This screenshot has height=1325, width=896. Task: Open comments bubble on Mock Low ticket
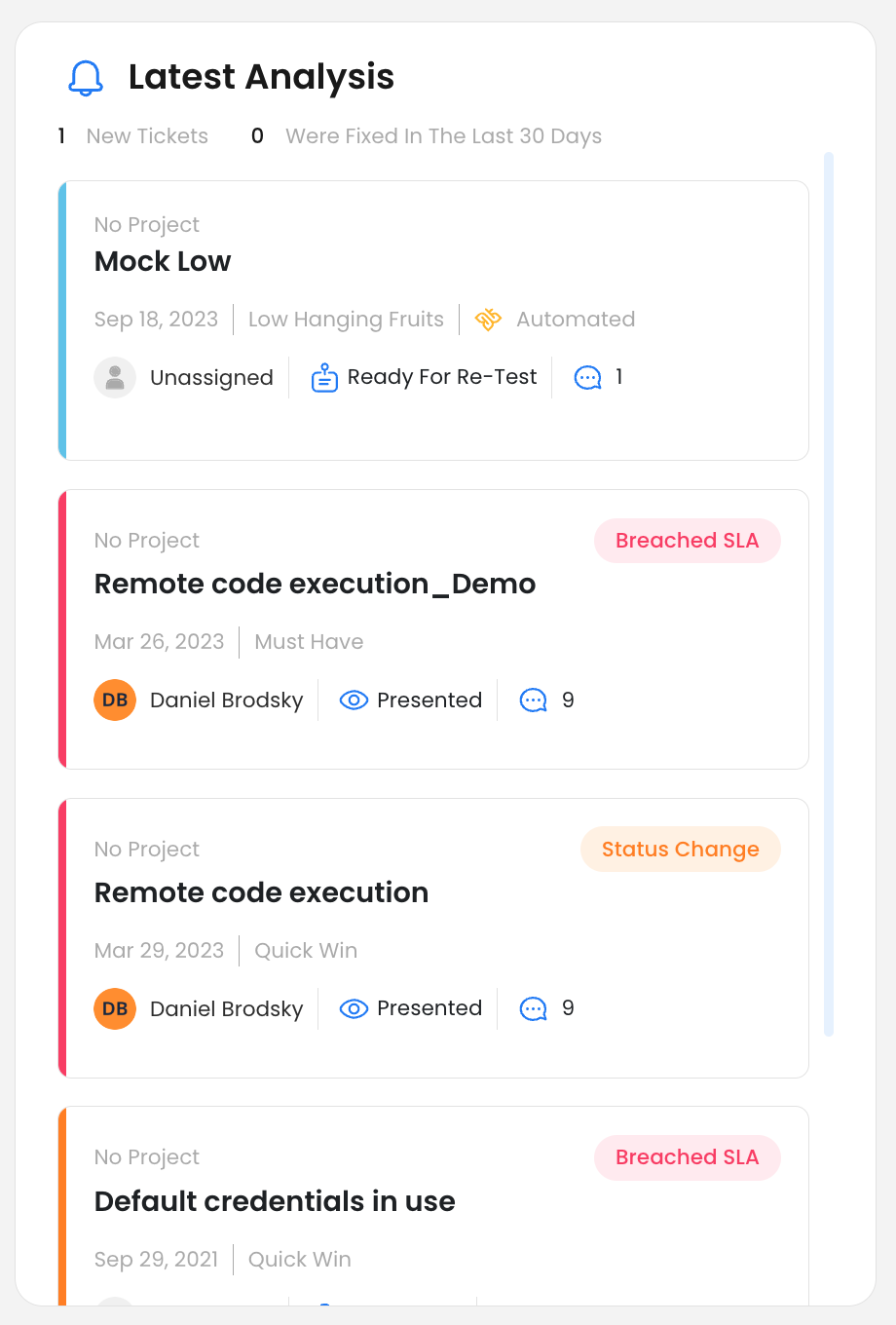[x=588, y=378]
